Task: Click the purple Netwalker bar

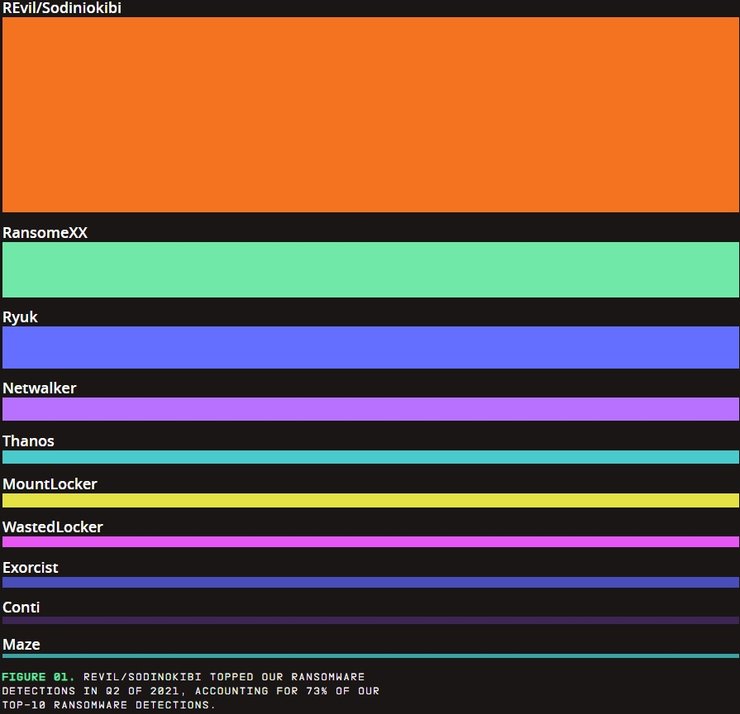Action: (x=370, y=409)
